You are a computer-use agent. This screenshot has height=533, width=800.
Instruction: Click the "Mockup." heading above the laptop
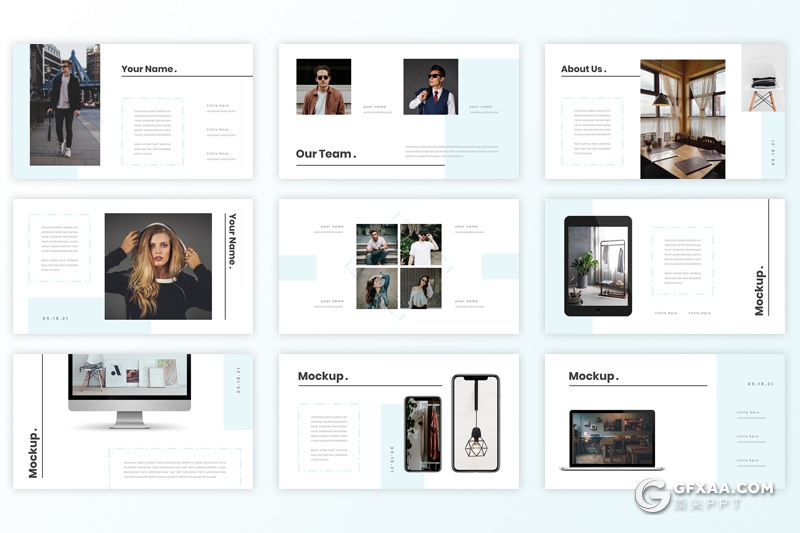[594, 376]
